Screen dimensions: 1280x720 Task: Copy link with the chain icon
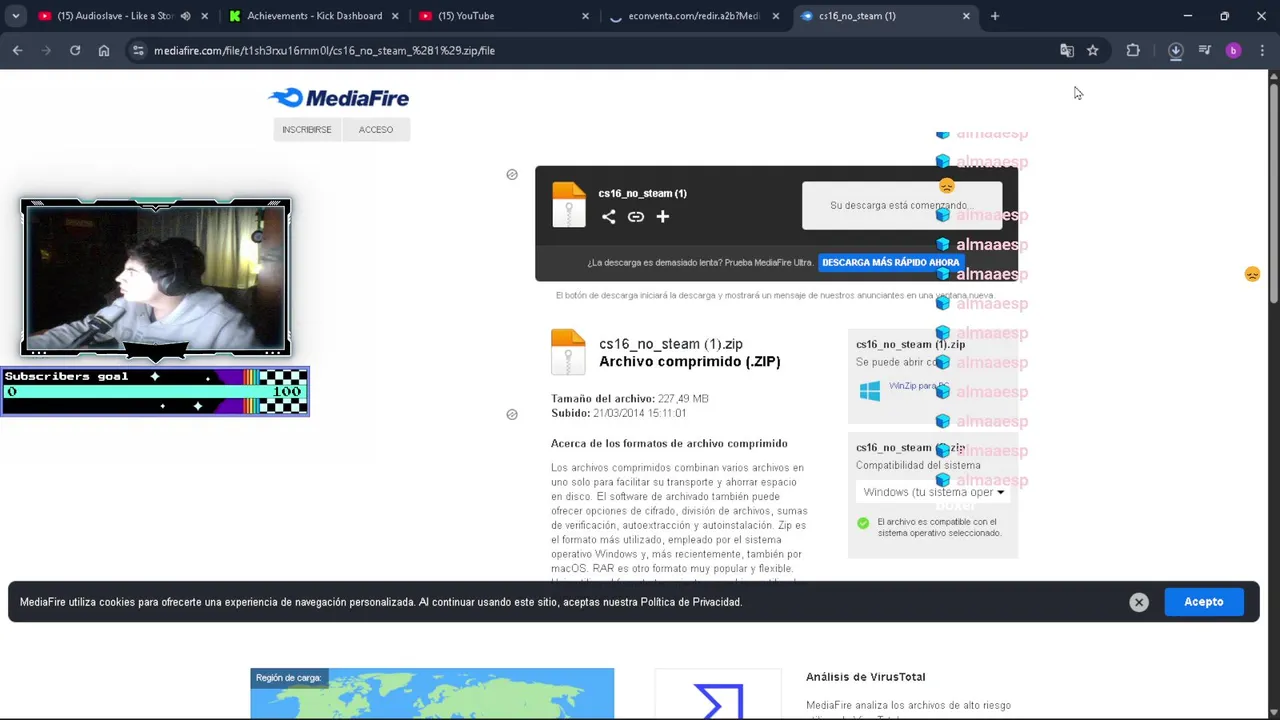click(635, 217)
